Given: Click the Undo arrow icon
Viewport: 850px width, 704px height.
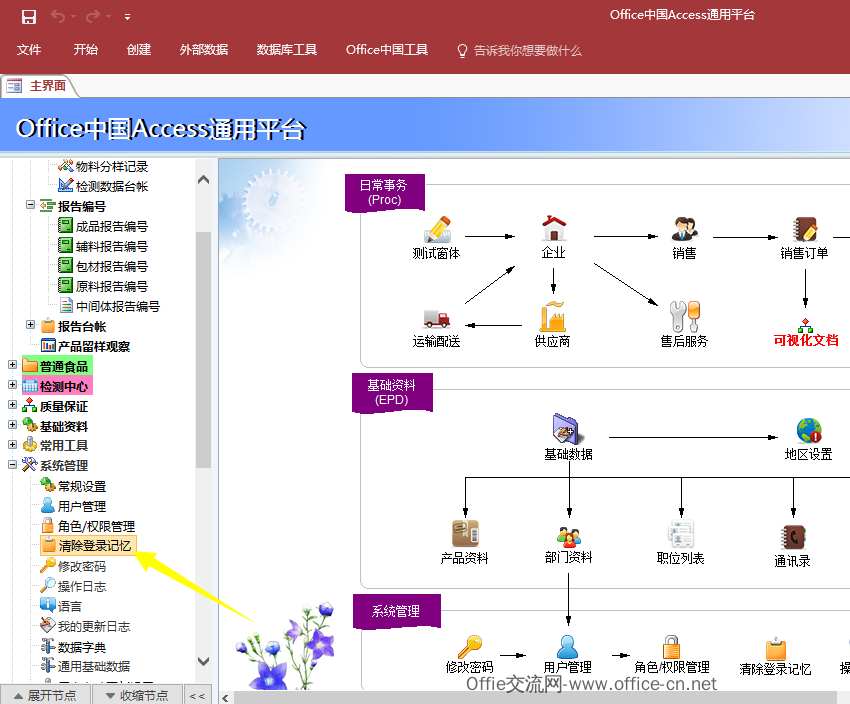Looking at the screenshot, I should [x=58, y=17].
